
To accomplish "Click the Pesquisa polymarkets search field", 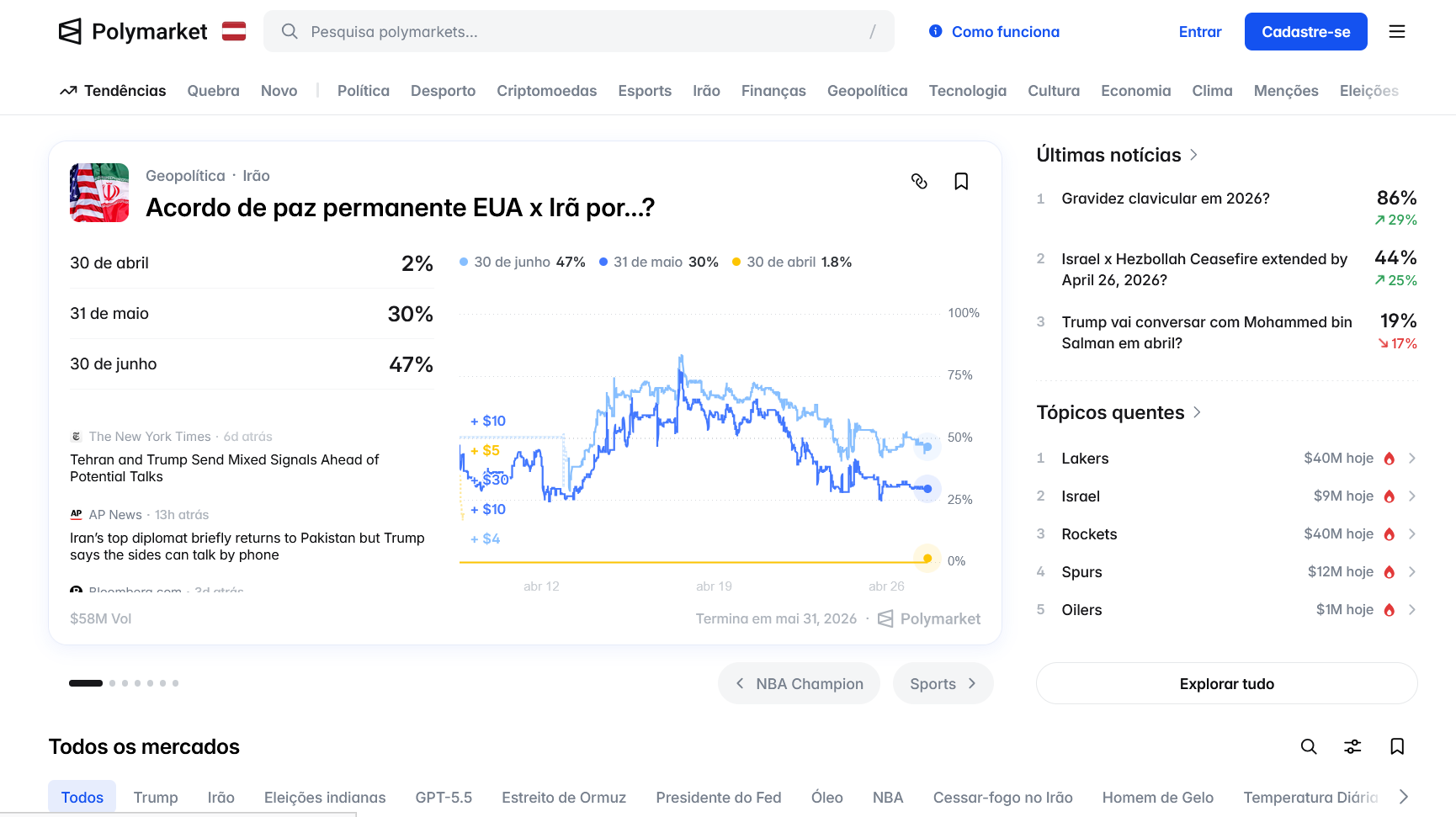I will (579, 31).
